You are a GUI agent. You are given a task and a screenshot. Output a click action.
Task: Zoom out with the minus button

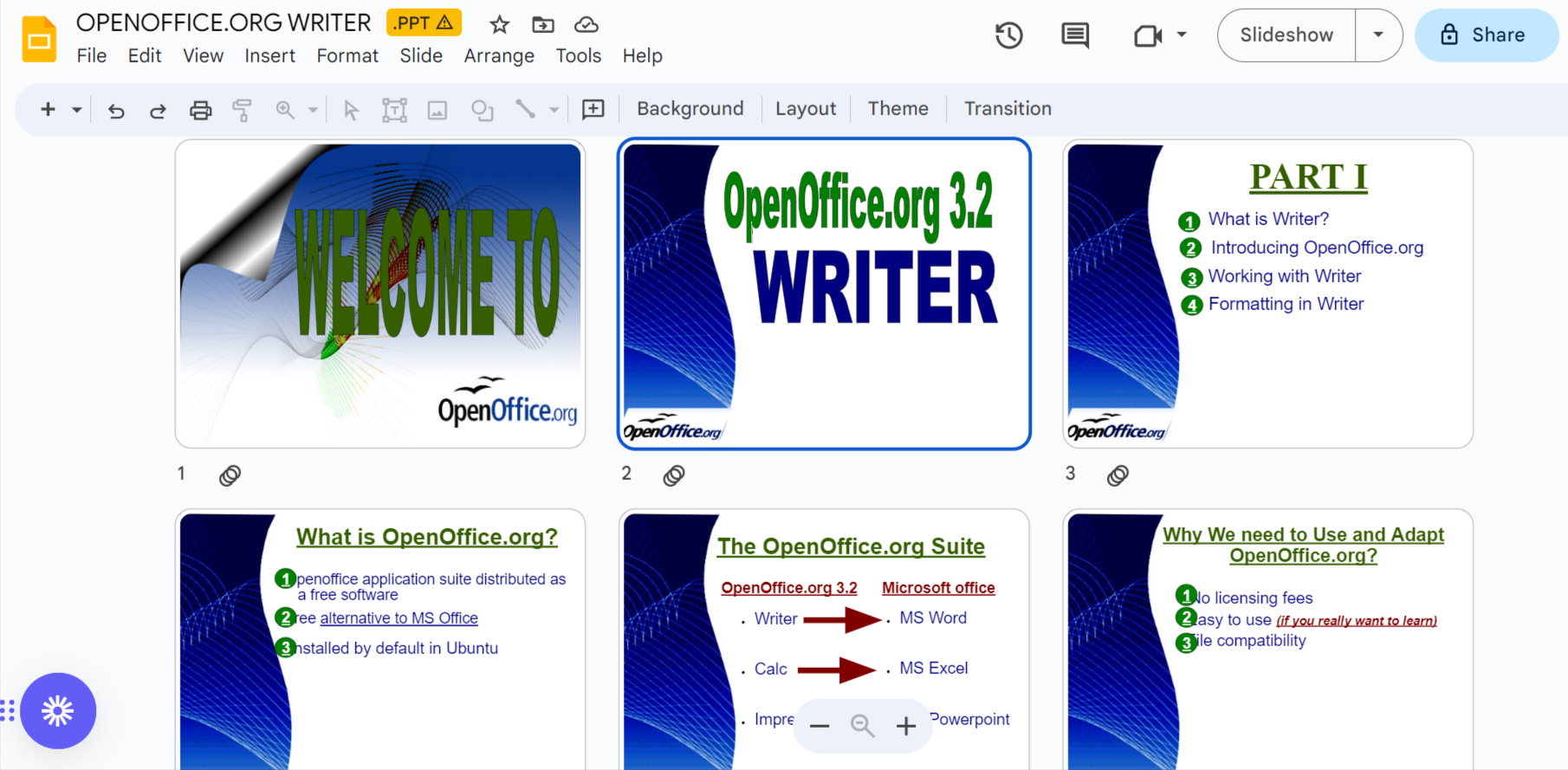click(x=820, y=726)
